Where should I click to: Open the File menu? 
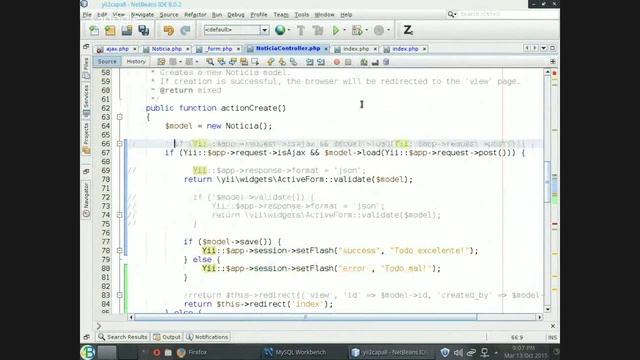87,15
